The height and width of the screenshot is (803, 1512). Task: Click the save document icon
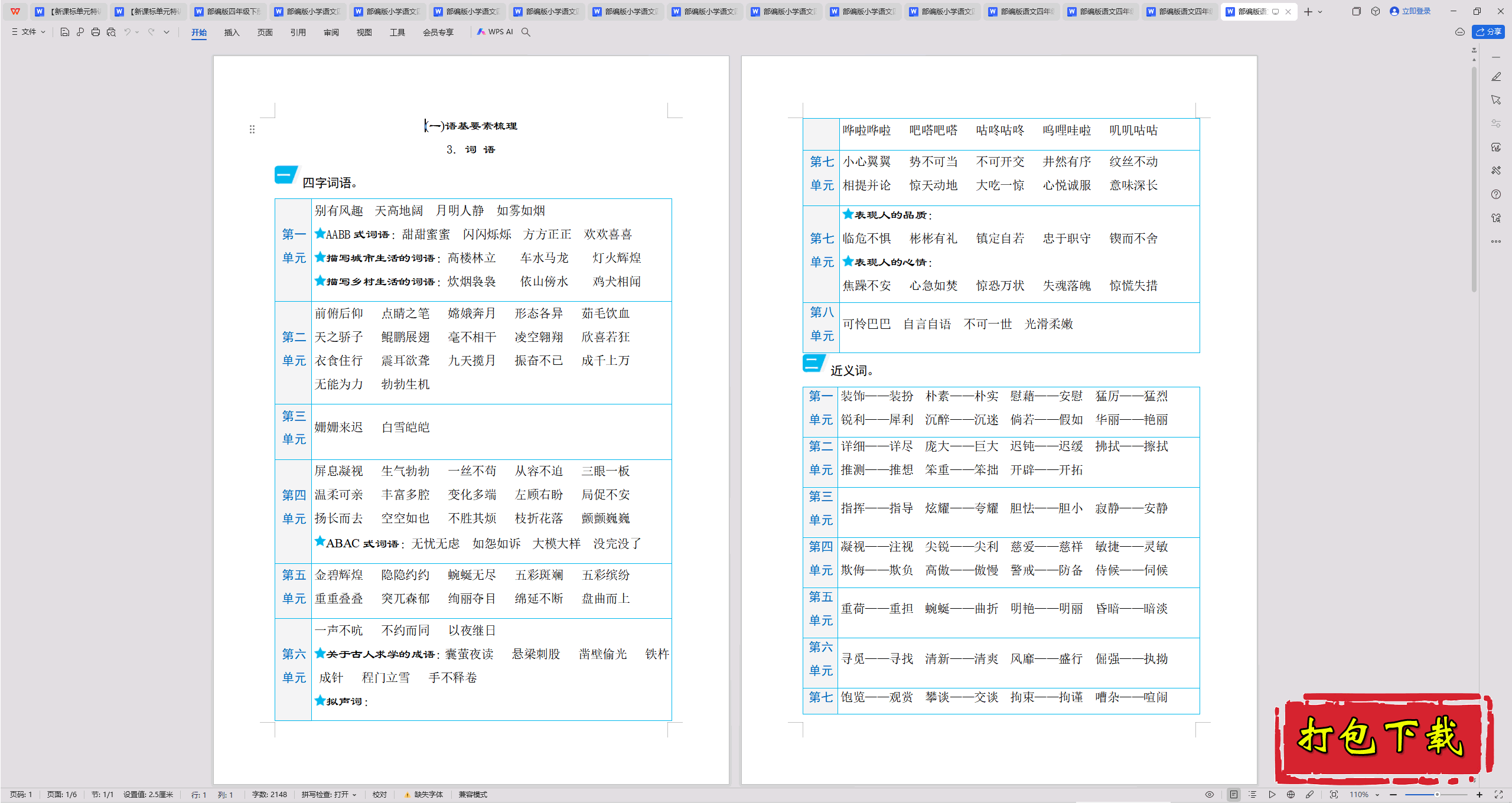click(x=65, y=32)
